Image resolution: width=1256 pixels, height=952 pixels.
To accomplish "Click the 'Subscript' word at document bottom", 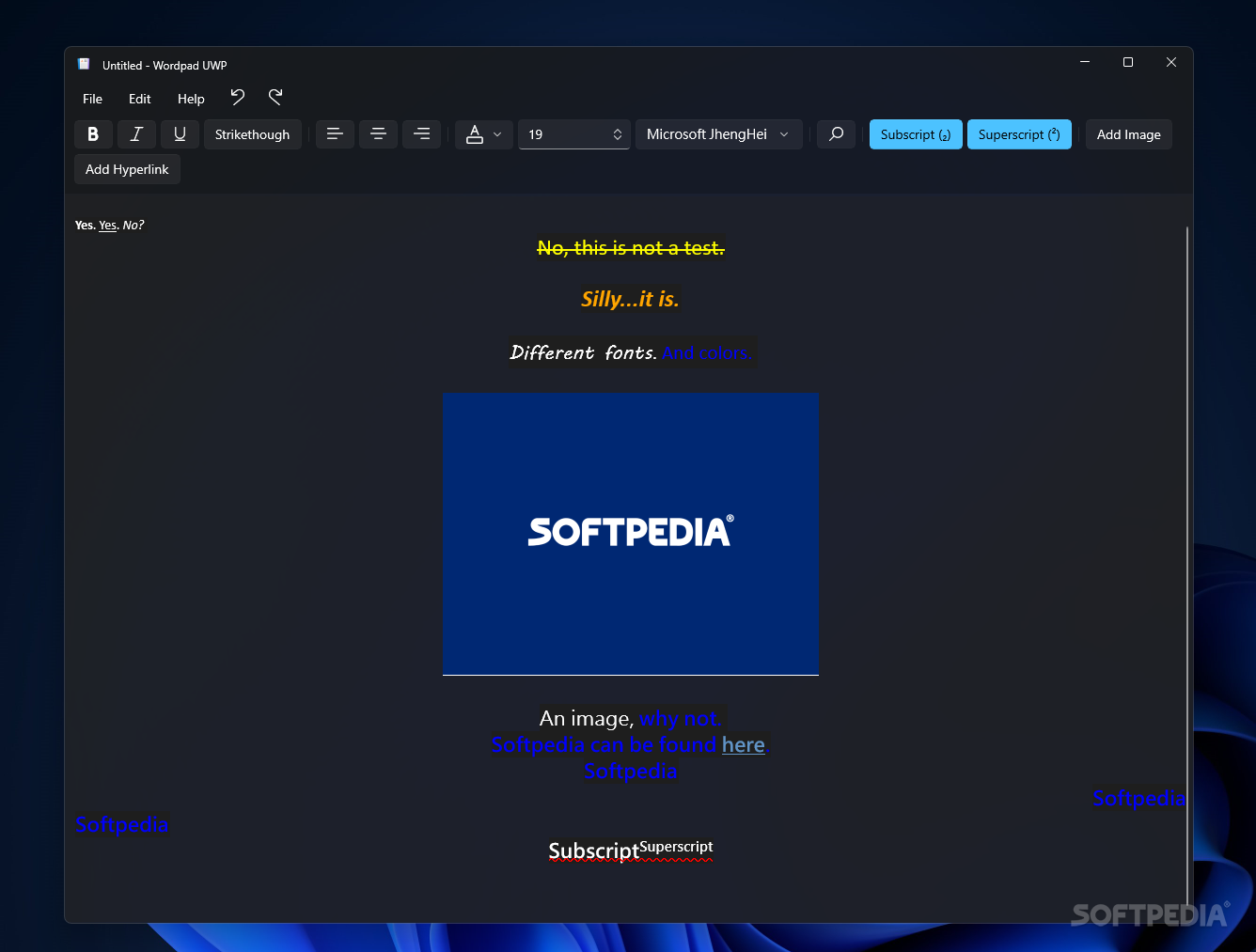I will 593,851.
